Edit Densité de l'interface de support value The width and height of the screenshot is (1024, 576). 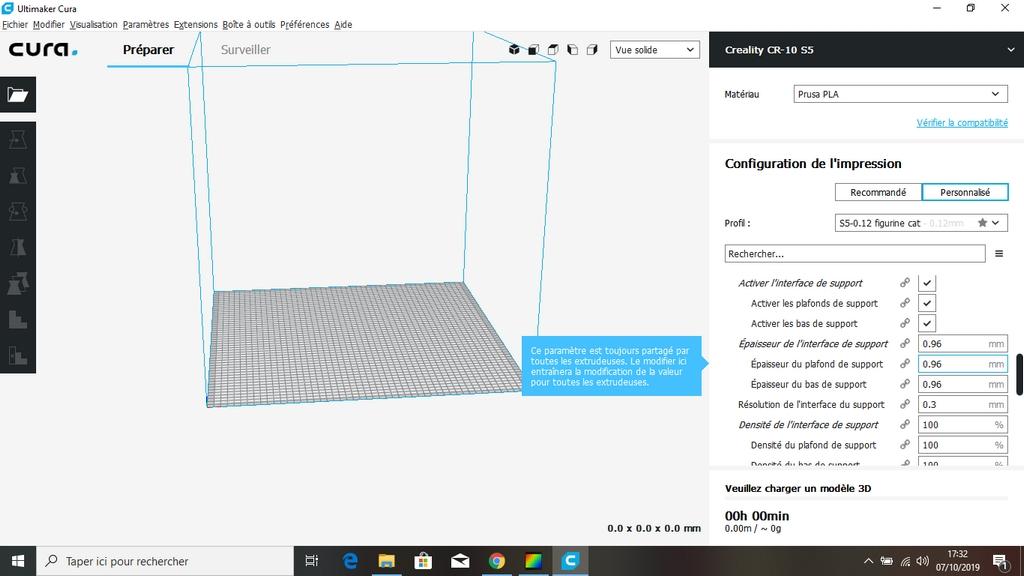[963, 424]
